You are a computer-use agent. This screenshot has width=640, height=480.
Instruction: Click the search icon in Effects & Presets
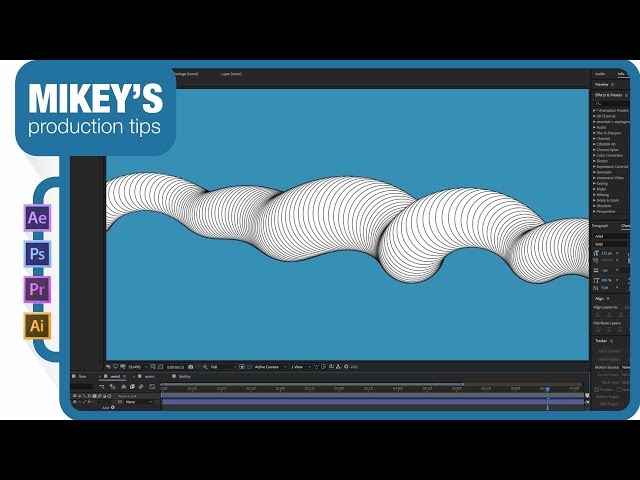coord(598,103)
